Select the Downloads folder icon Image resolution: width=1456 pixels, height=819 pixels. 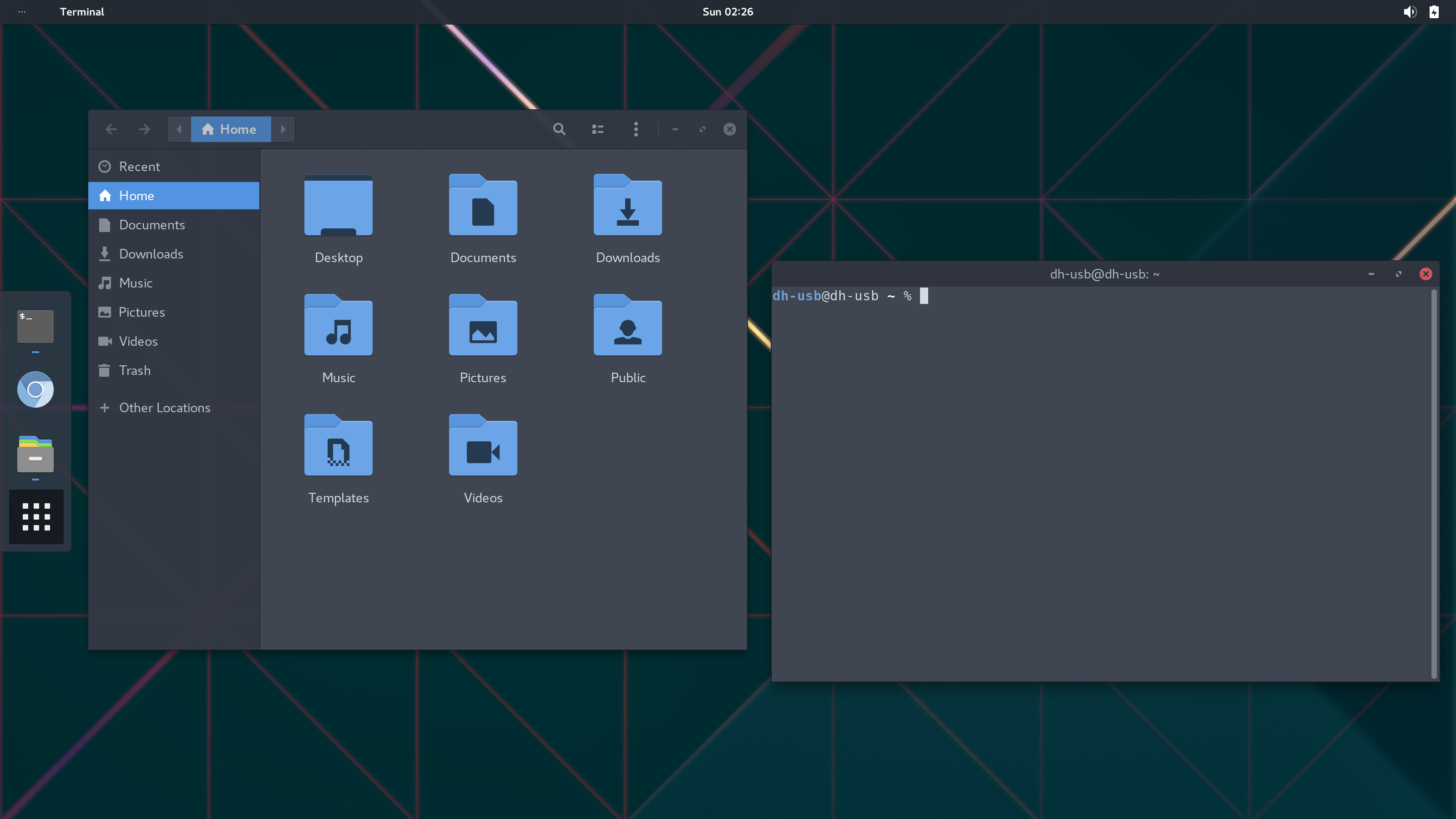click(x=627, y=206)
